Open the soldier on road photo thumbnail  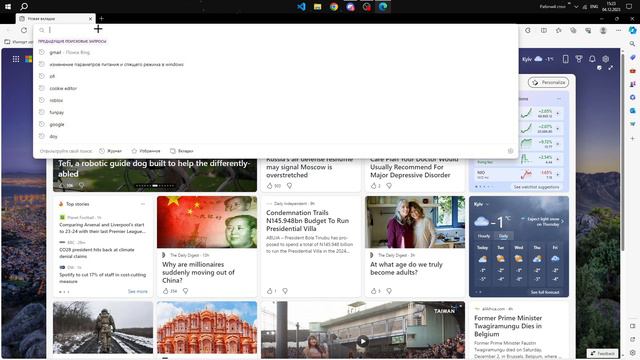tap(103, 328)
